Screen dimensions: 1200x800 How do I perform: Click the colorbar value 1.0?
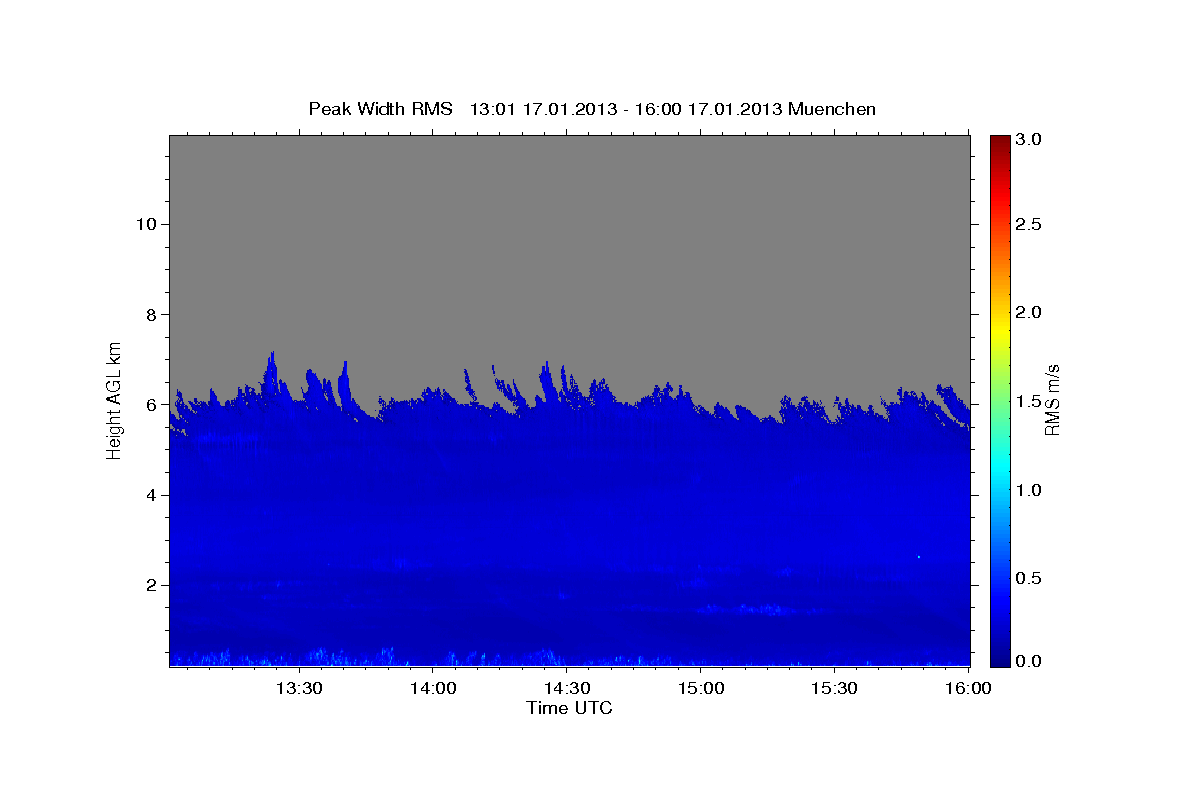[1031, 490]
